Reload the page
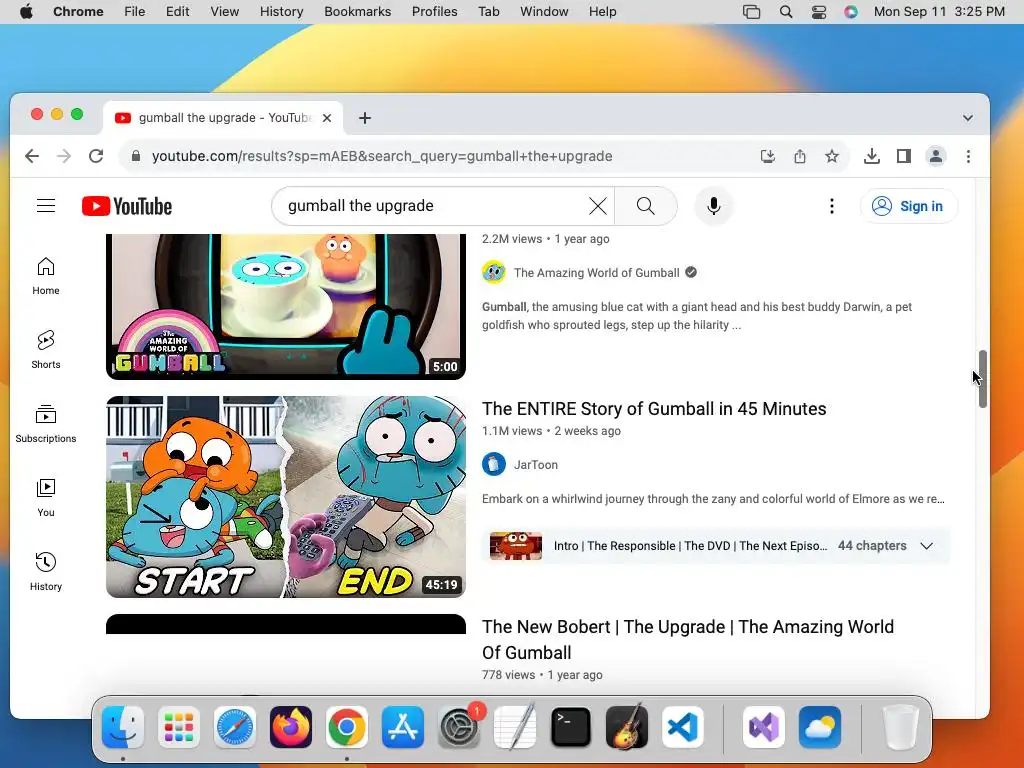The height and width of the screenshot is (768, 1024). point(96,156)
